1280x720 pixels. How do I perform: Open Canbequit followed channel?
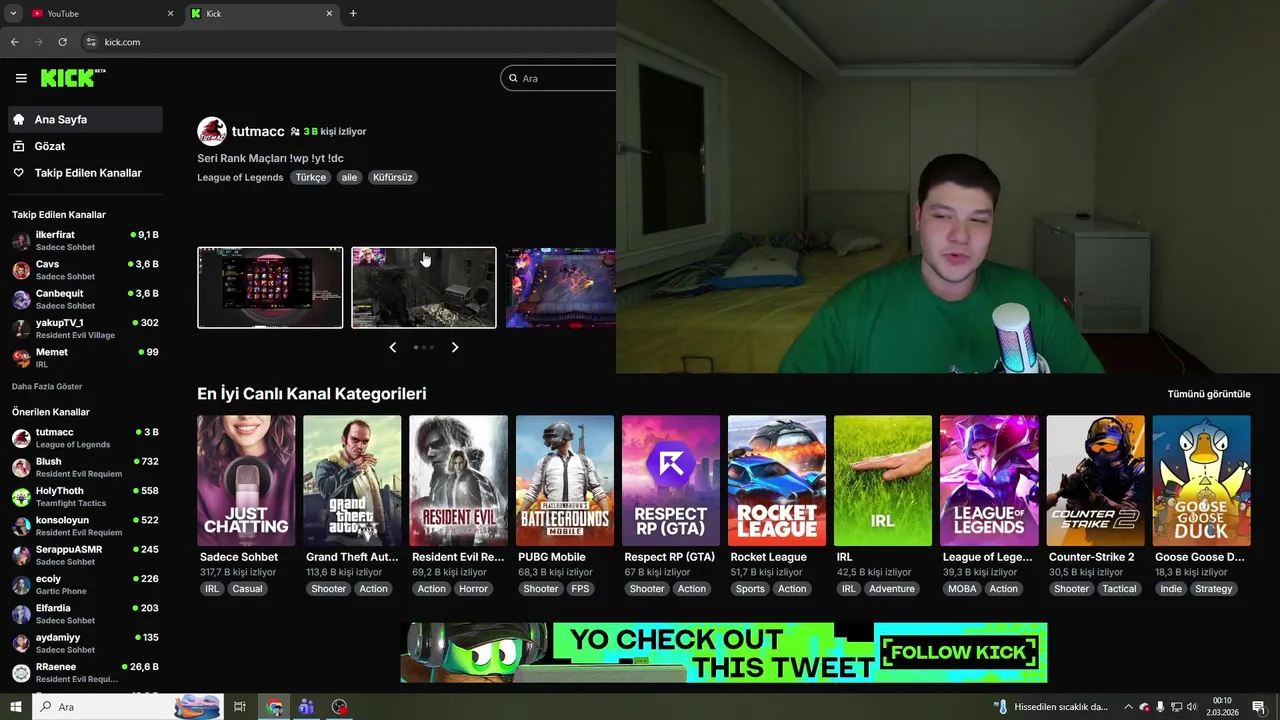(x=85, y=299)
